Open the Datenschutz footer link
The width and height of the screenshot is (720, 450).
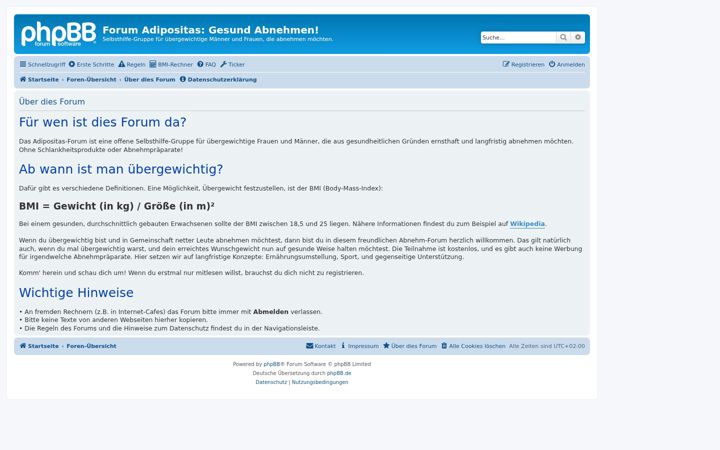click(x=271, y=382)
